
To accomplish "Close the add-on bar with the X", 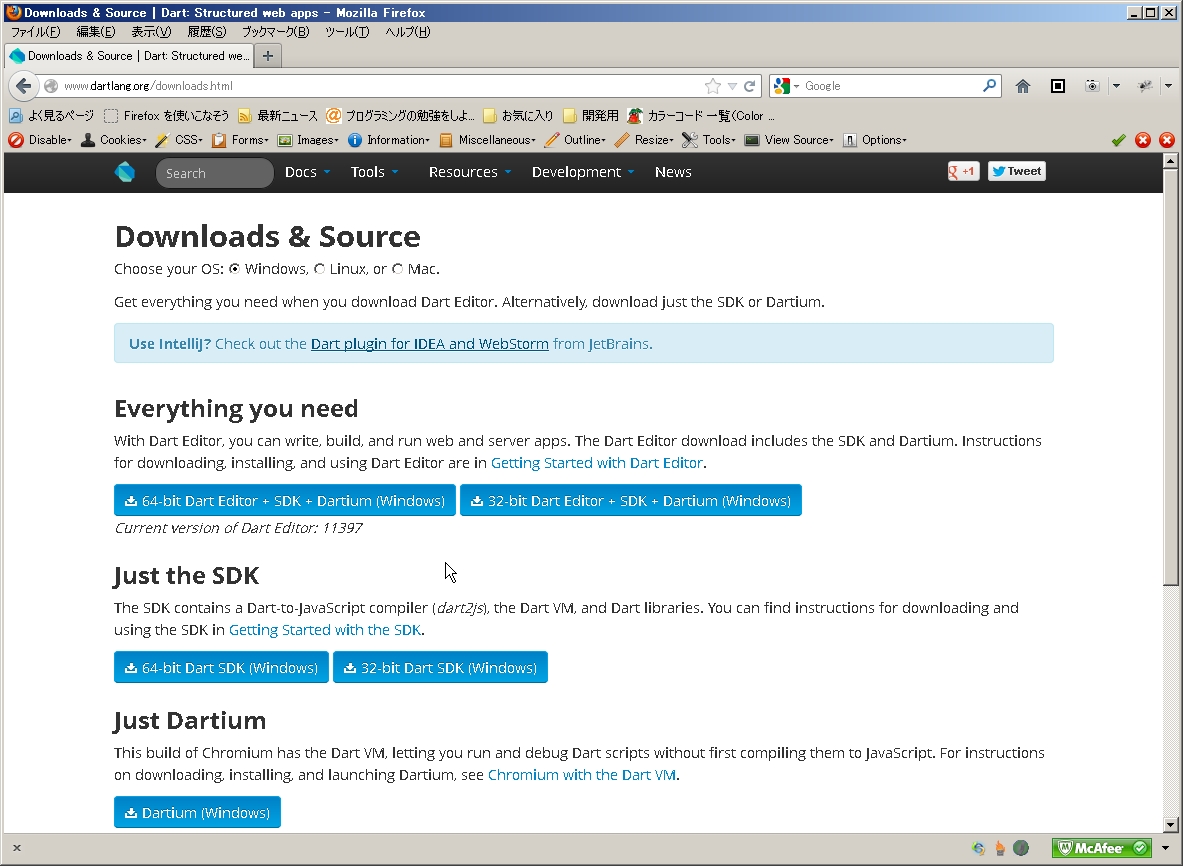I will tap(17, 848).
